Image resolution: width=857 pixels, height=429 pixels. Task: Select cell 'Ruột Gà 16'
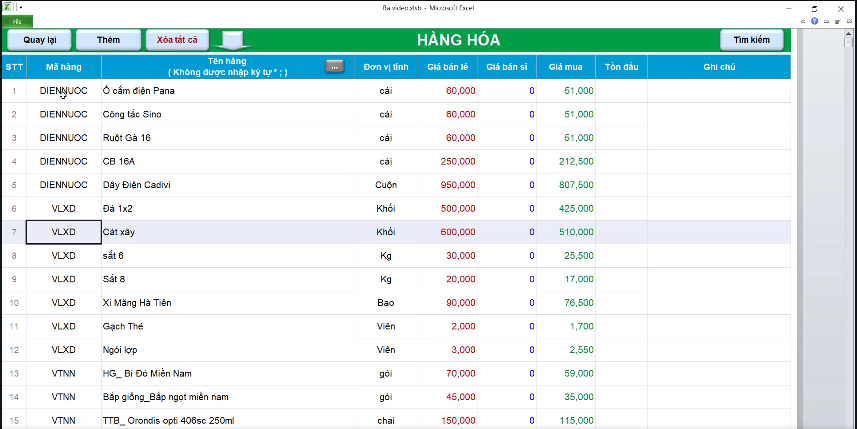(228, 138)
